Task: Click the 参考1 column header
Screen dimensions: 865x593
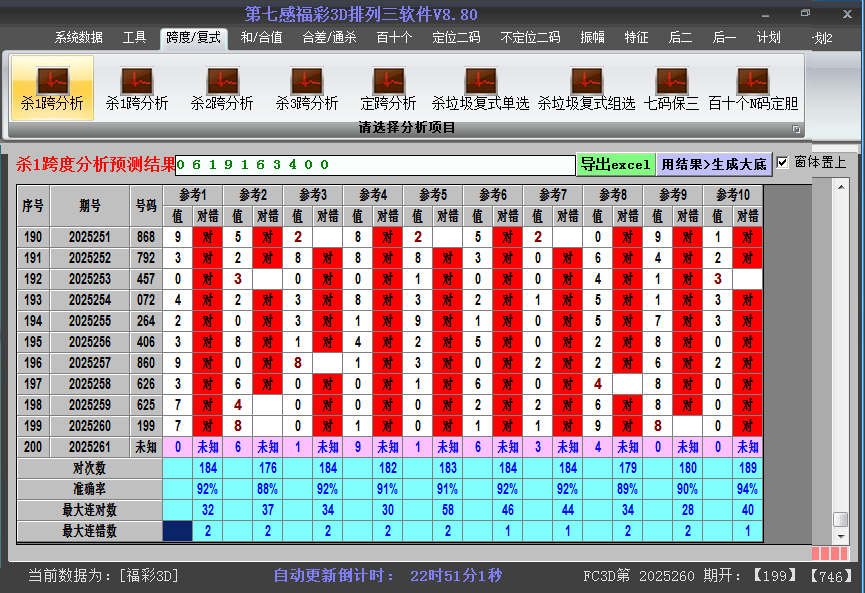Action: point(193,195)
